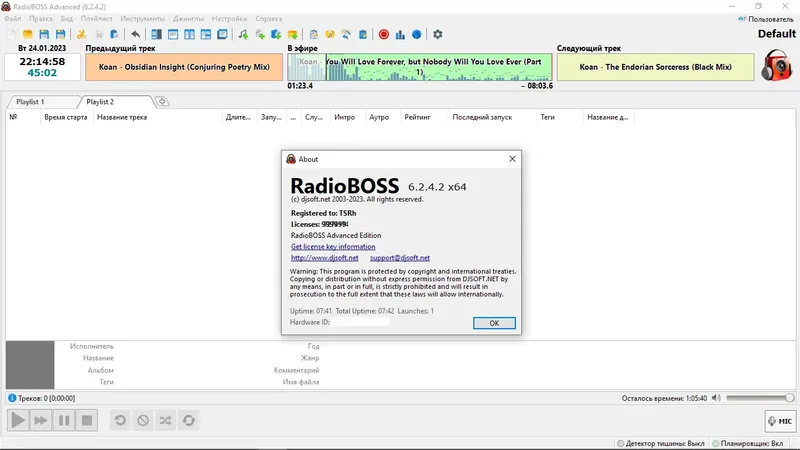Screen dimensions: 800x450
Task: Open the Джинглы menu
Action: (188, 19)
